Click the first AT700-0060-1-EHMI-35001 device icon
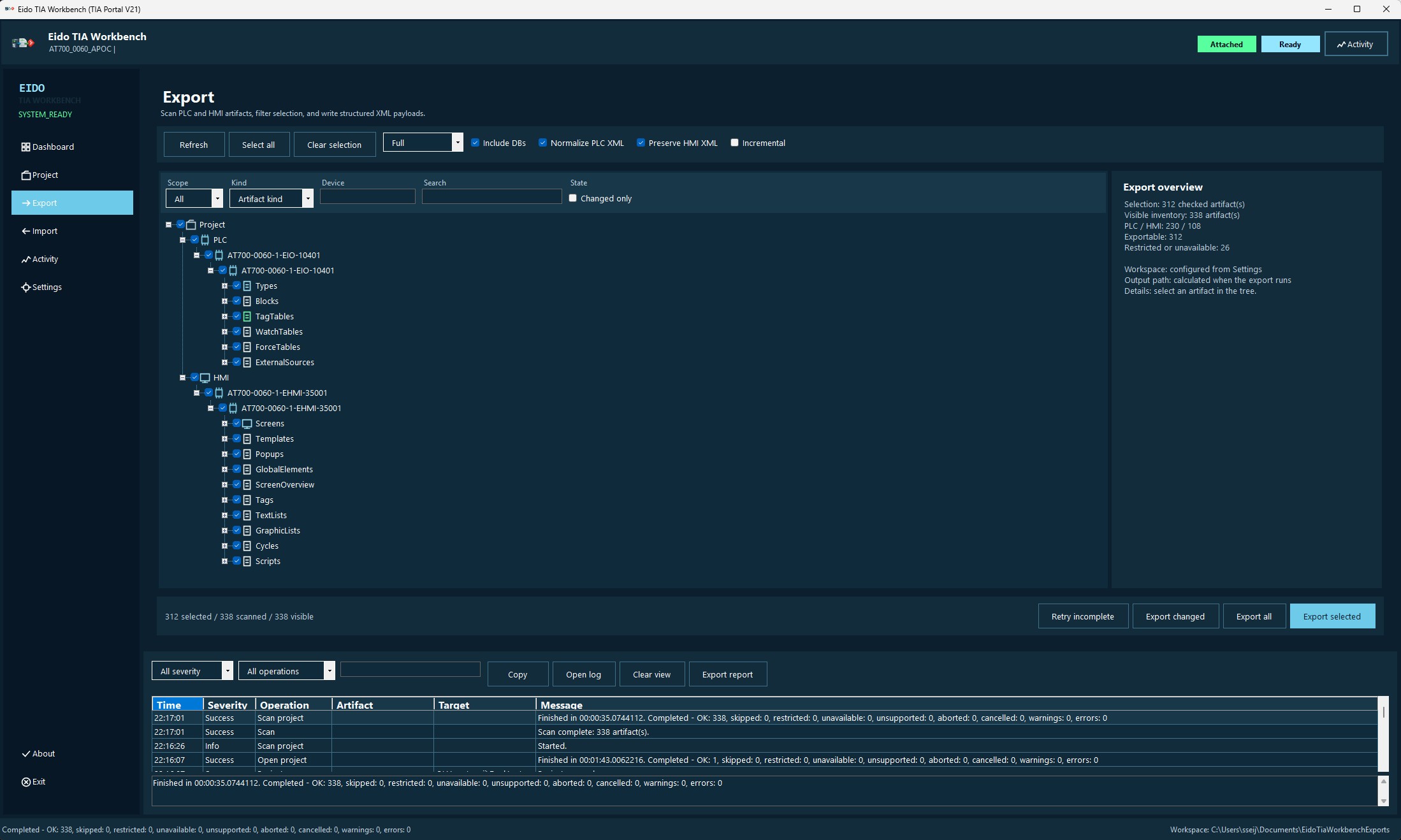 click(x=219, y=393)
